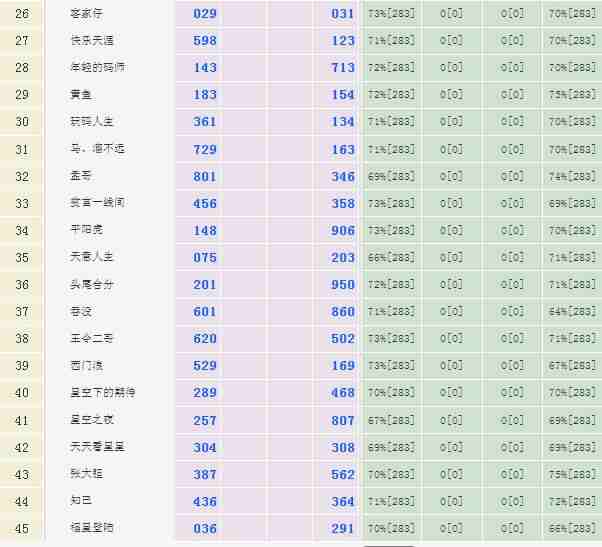The width and height of the screenshot is (602, 547).
Task: Open the 598 link in row 27
Action: click(x=205, y=41)
